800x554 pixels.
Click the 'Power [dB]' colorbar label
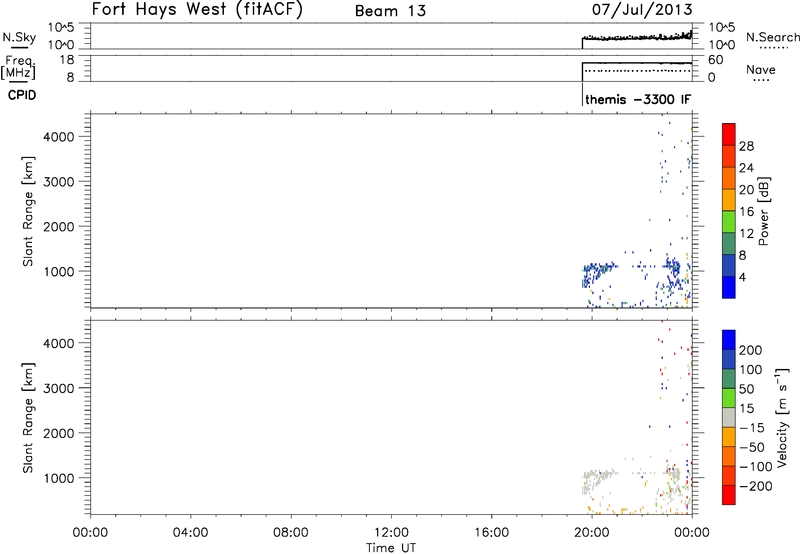[764, 211]
